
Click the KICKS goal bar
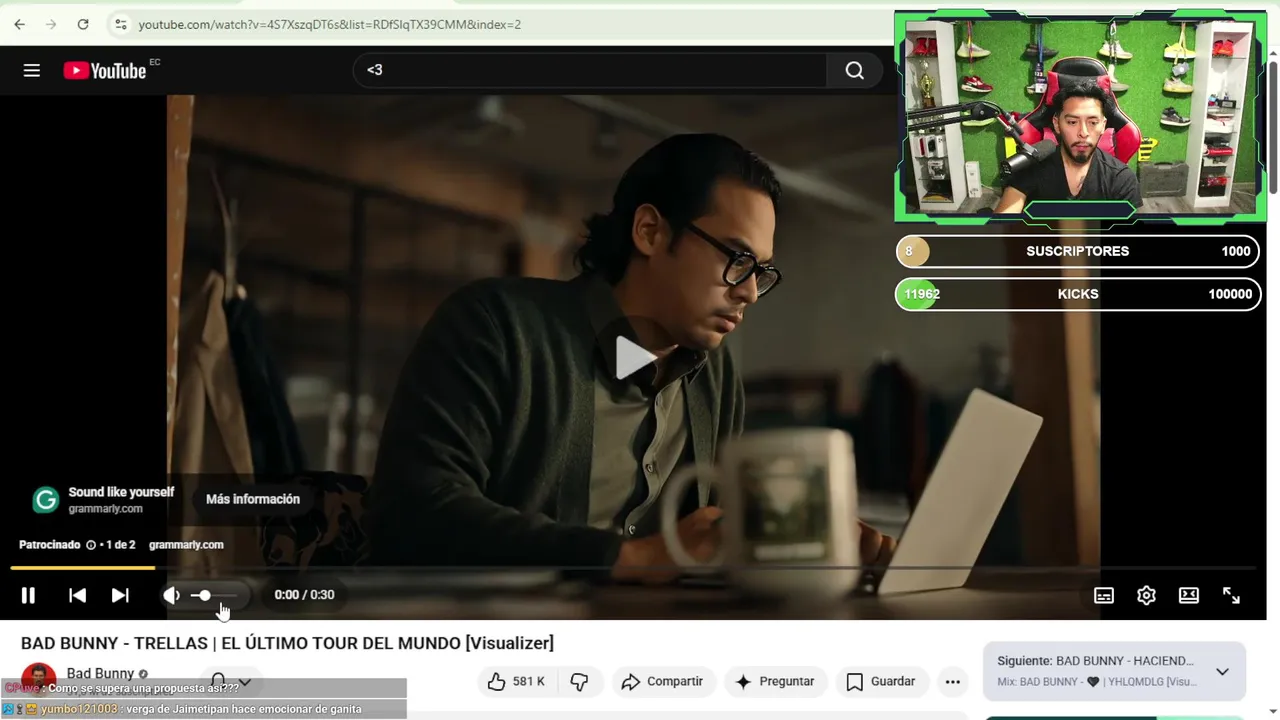[x=1077, y=294]
